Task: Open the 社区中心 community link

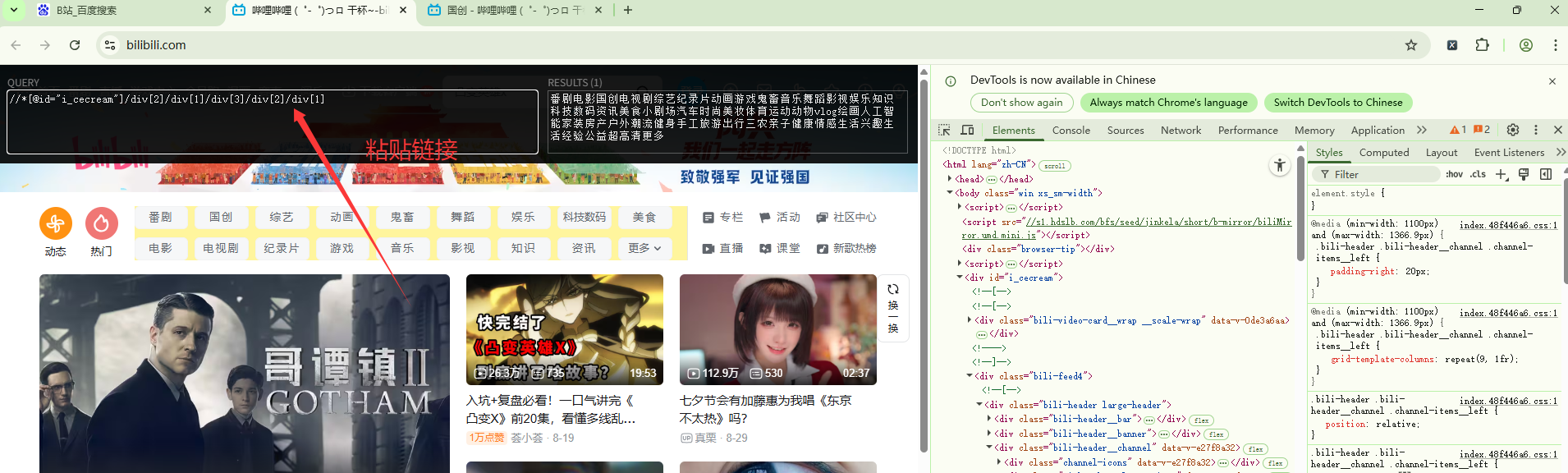Action: tap(846, 217)
